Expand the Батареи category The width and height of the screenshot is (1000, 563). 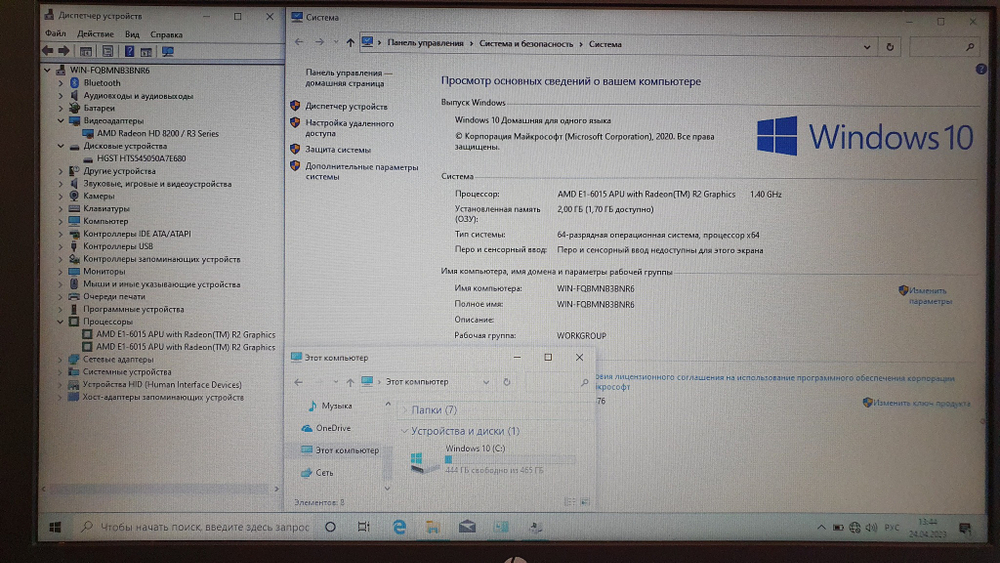(61, 108)
